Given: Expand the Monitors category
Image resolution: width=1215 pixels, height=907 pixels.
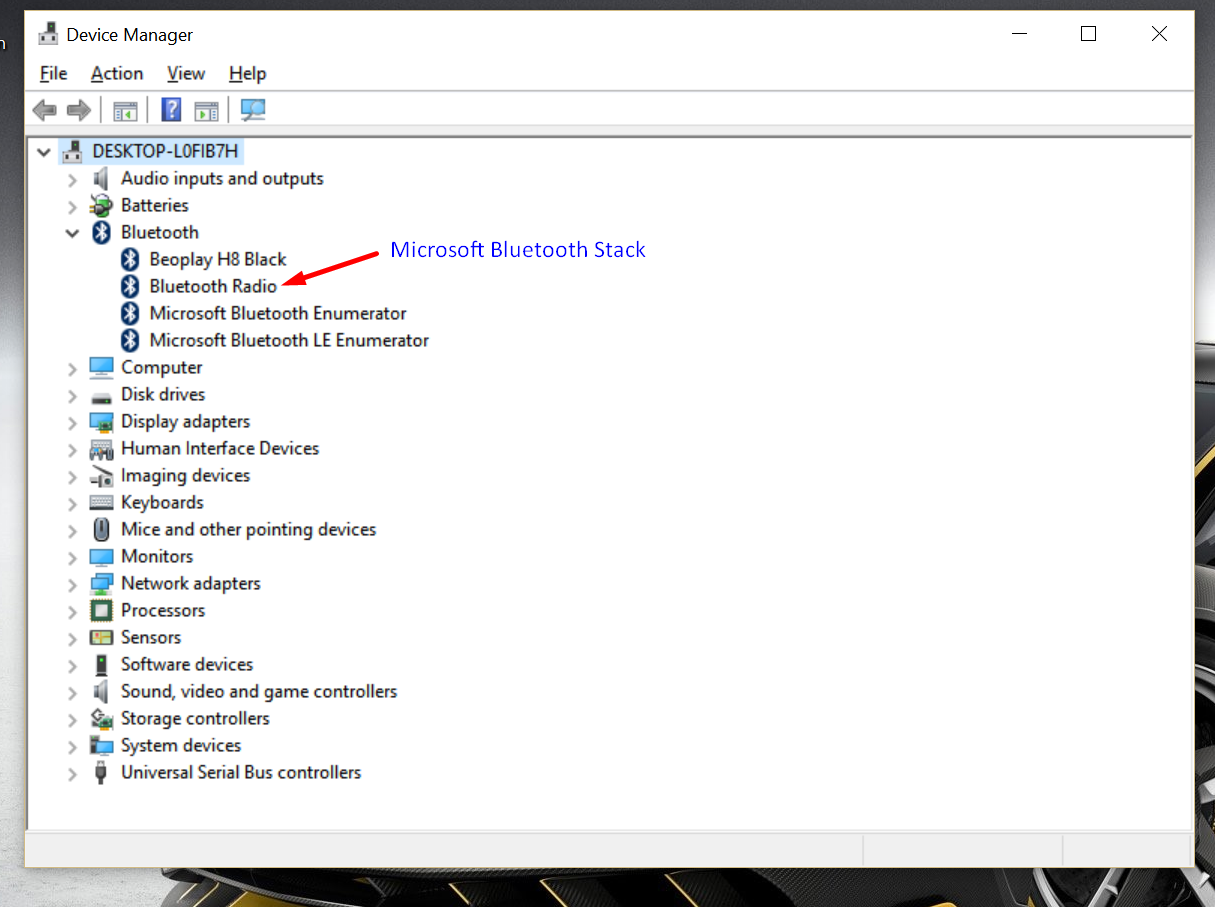Looking at the screenshot, I should coord(72,557).
